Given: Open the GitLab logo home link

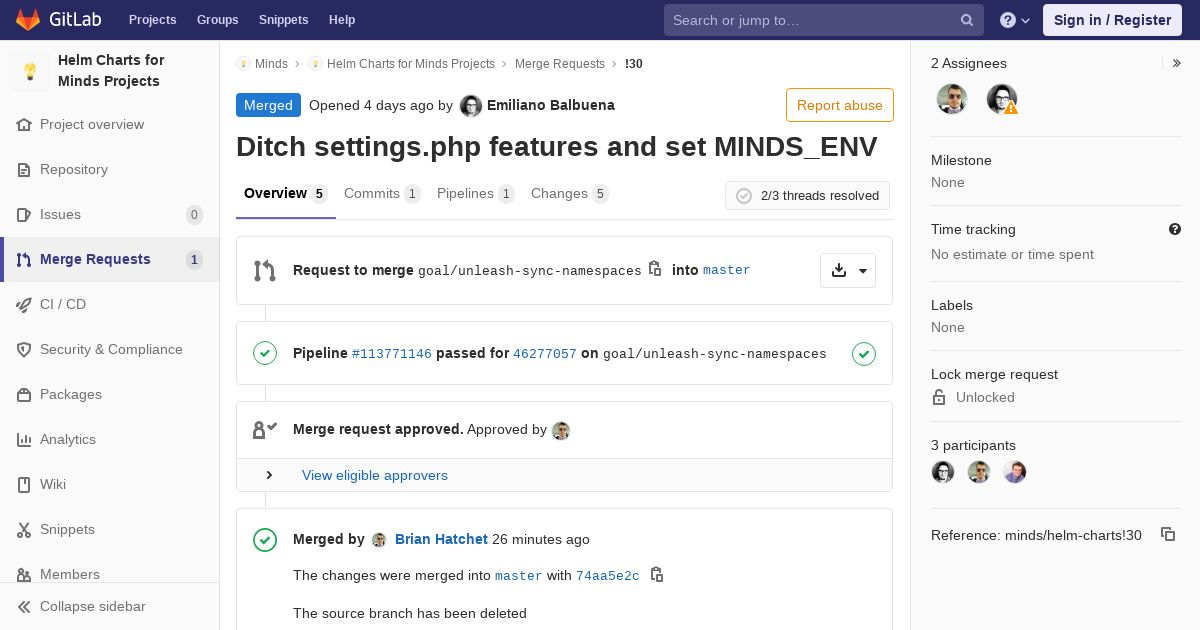Looking at the screenshot, I should (58, 20).
